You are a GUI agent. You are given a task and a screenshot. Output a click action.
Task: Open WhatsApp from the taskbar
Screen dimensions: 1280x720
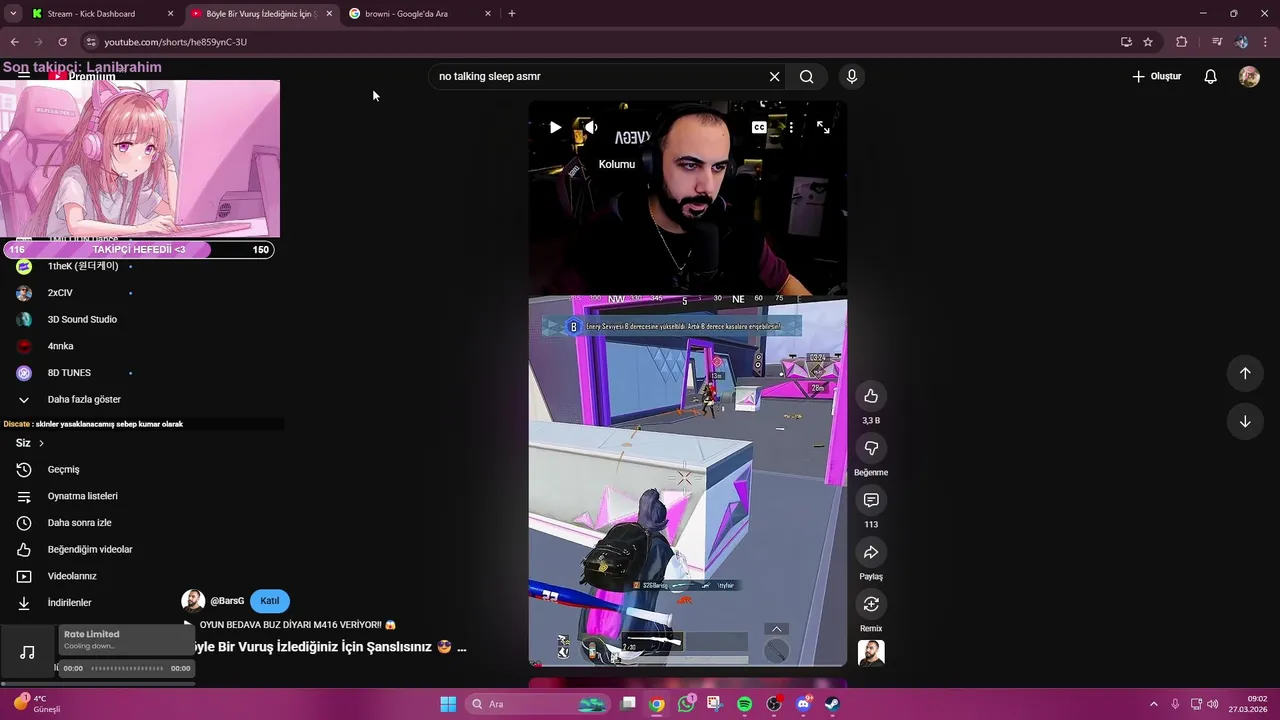click(x=686, y=704)
